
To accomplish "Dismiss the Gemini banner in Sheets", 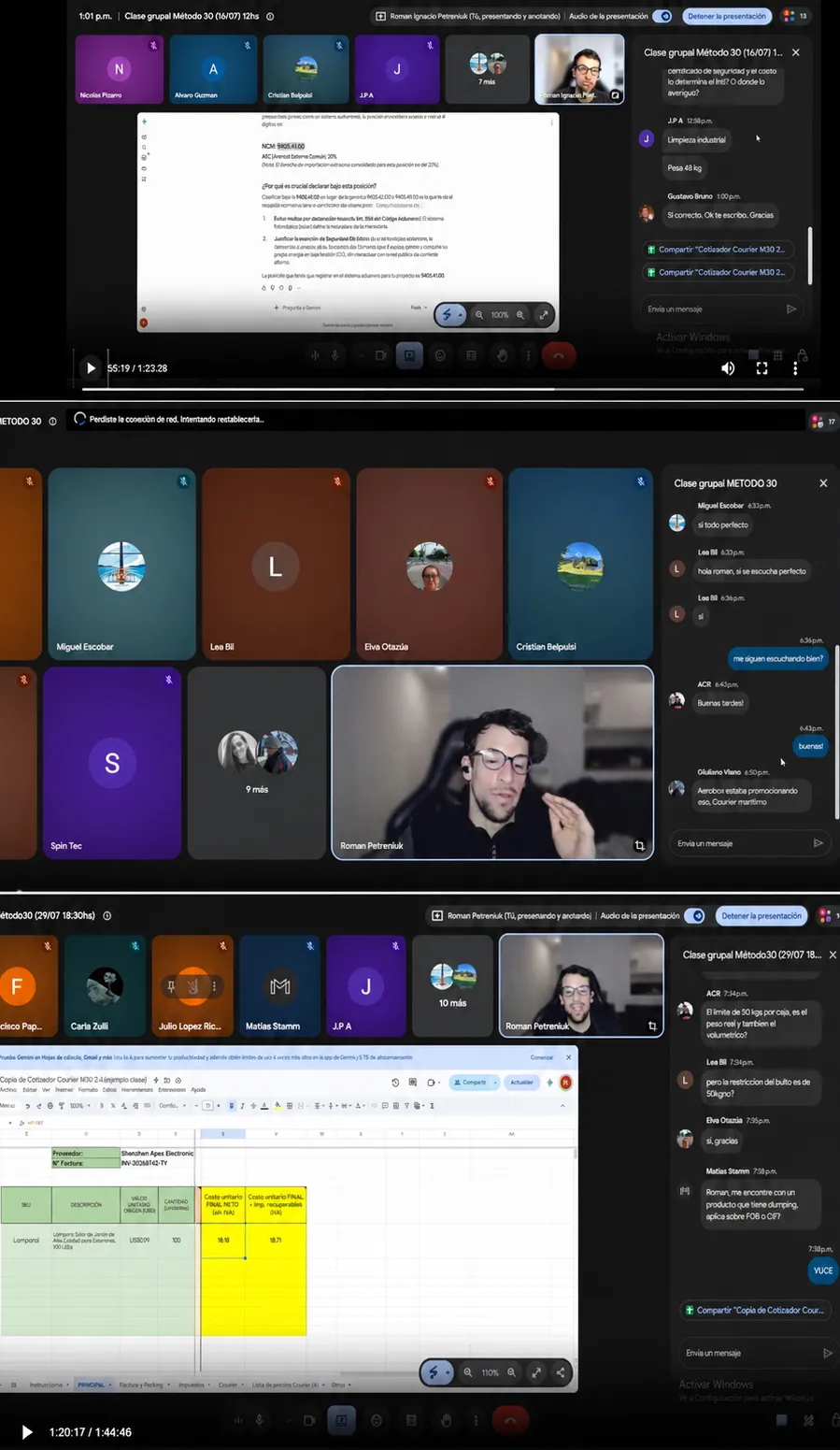I will click(568, 1057).
